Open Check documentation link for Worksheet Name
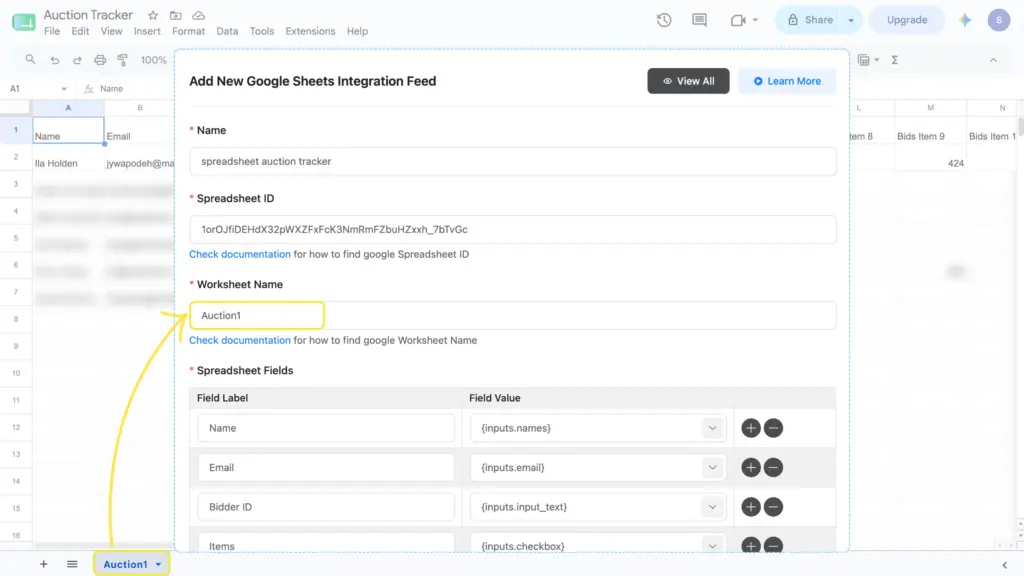The width and height of the screenshot is (1024, 576). click(240, 340)
